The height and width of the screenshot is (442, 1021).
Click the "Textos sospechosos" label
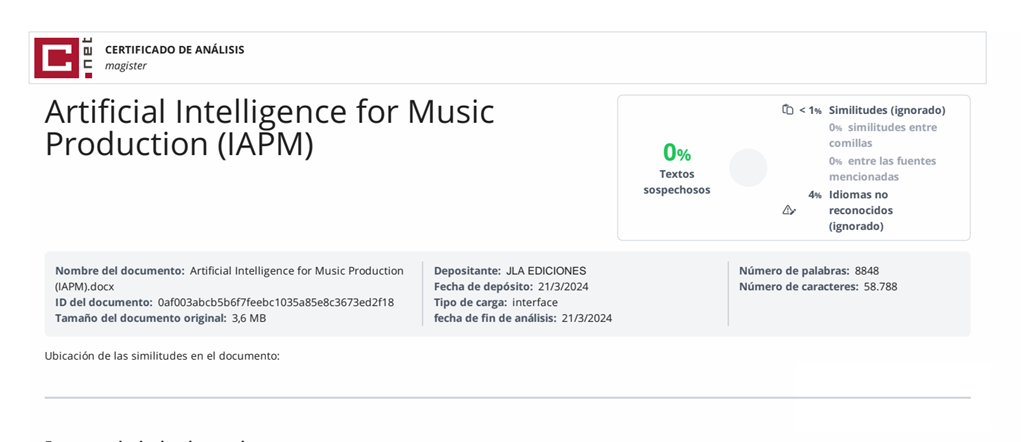677,181
